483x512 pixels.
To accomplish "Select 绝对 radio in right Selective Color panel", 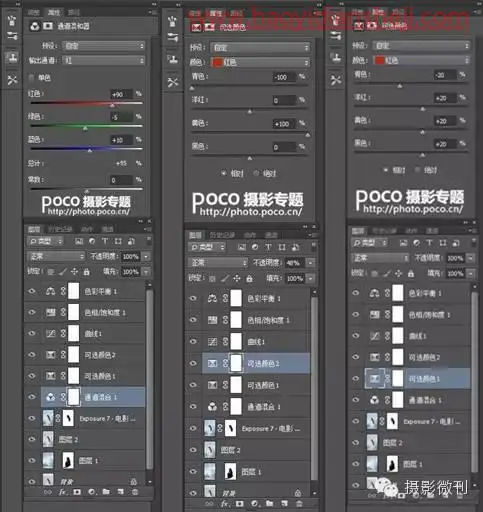I will (x=417, y=170).
